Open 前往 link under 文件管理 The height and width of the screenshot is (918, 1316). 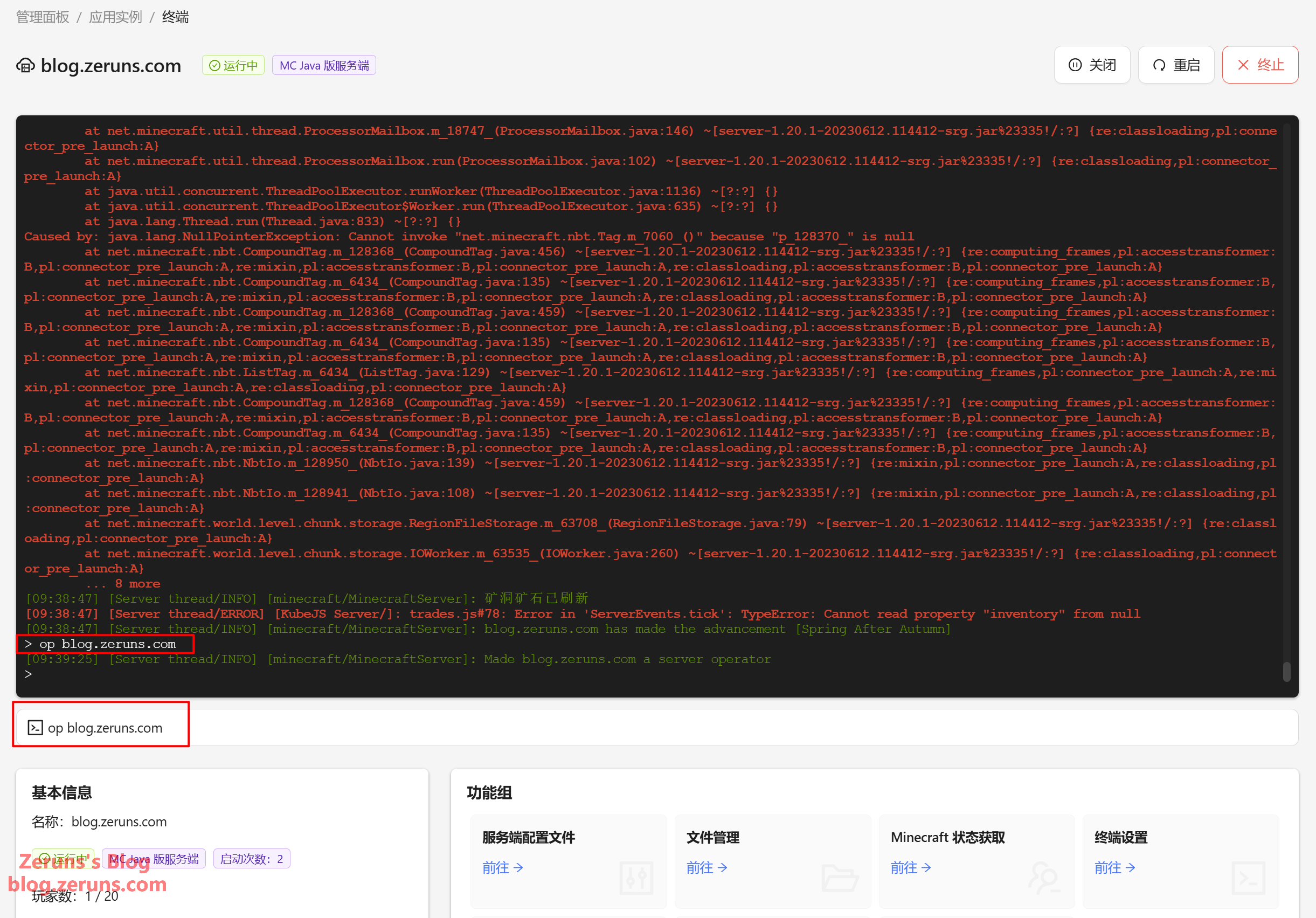click(706, 867)
